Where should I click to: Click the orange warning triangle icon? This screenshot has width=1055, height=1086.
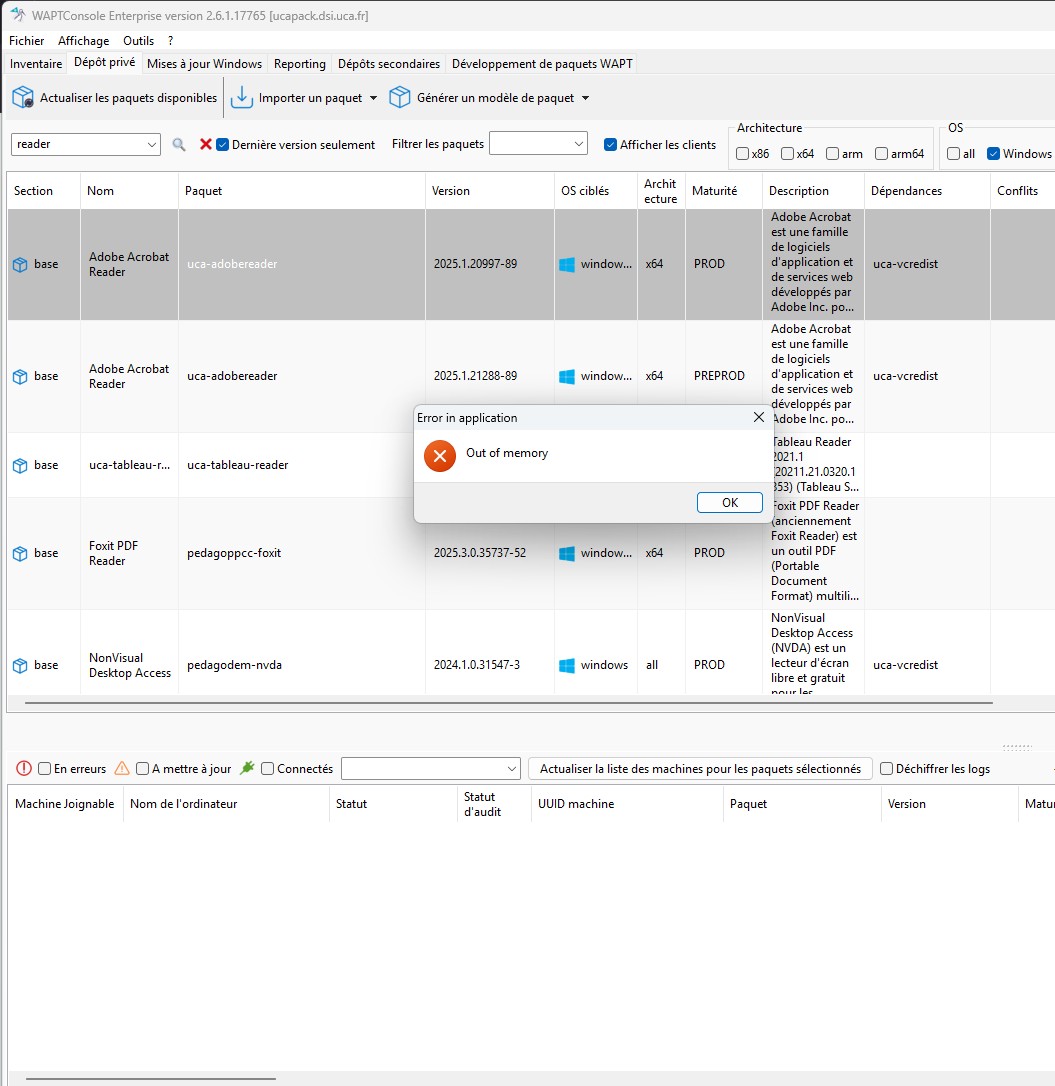coord(122,768)
